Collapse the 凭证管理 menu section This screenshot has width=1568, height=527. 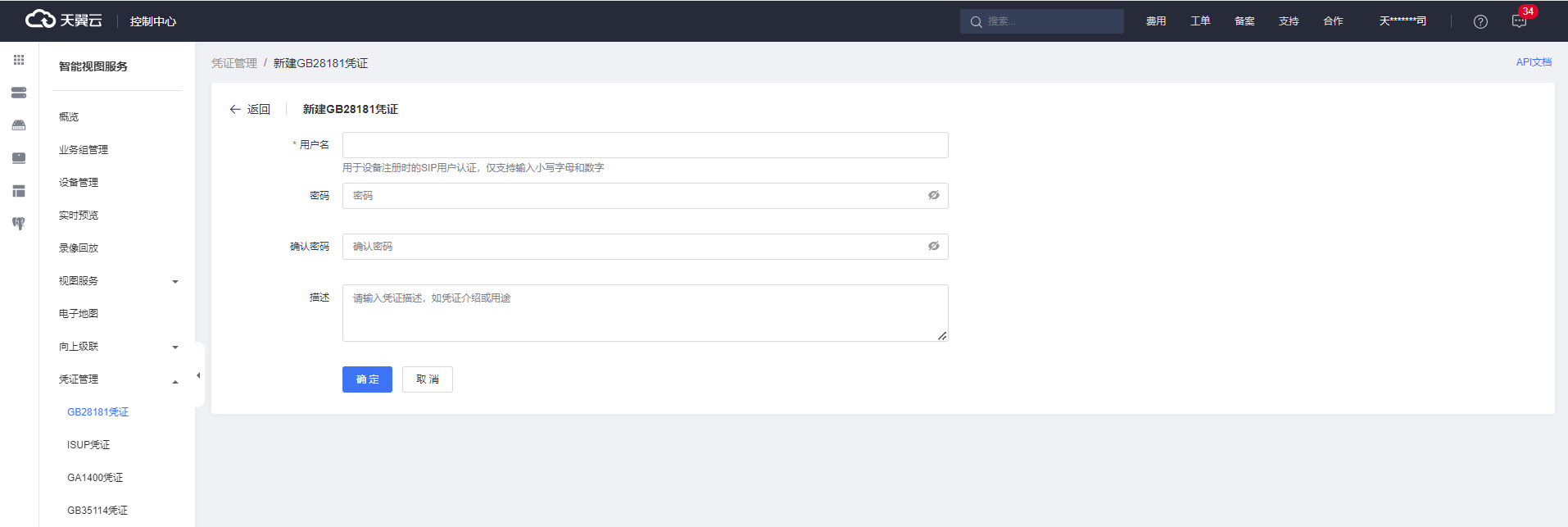(x=174, y=381)
